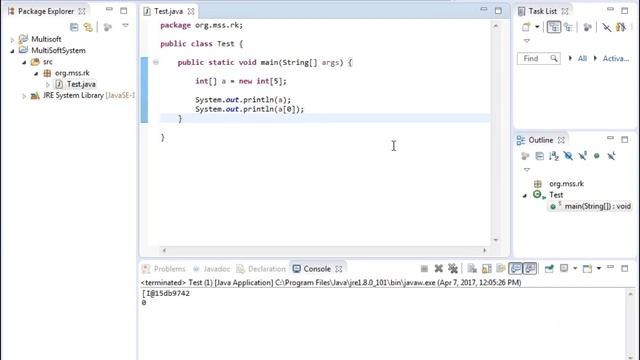The height and width of the screenshot is (360, 640).
Task: Collapse the org.mss.rk package in Package Explorer
Action: [x=36, y=73]
